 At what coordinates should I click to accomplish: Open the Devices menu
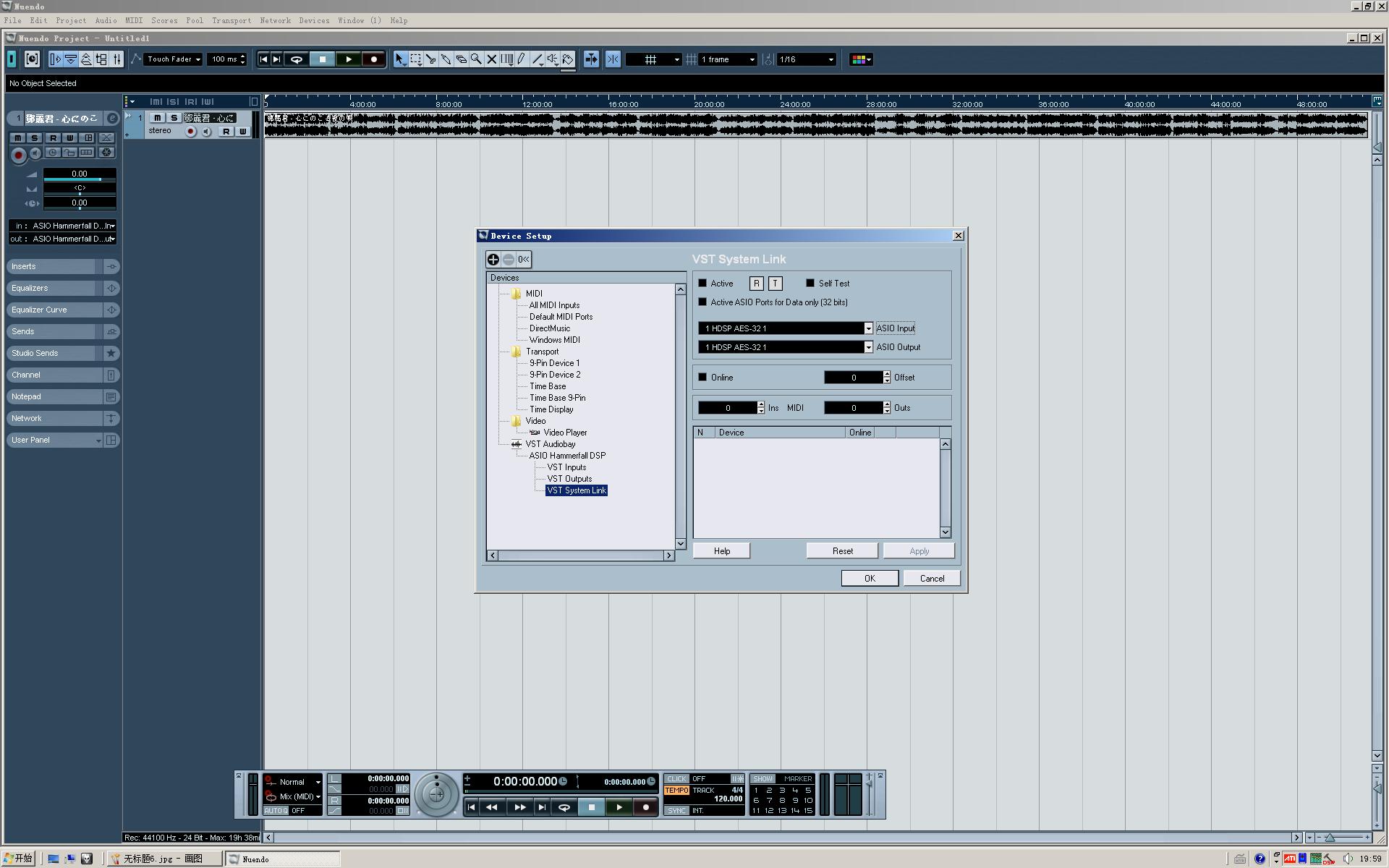click(x=314, y=20)
